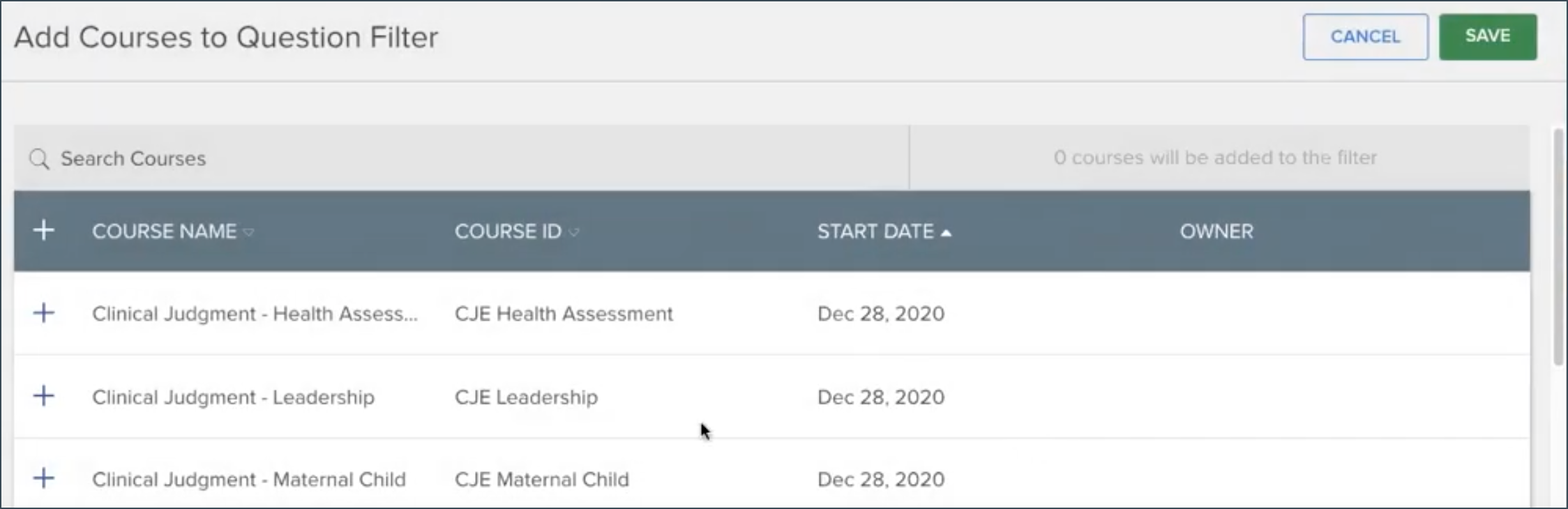Select the OWNER column header

click(1216, 231)
